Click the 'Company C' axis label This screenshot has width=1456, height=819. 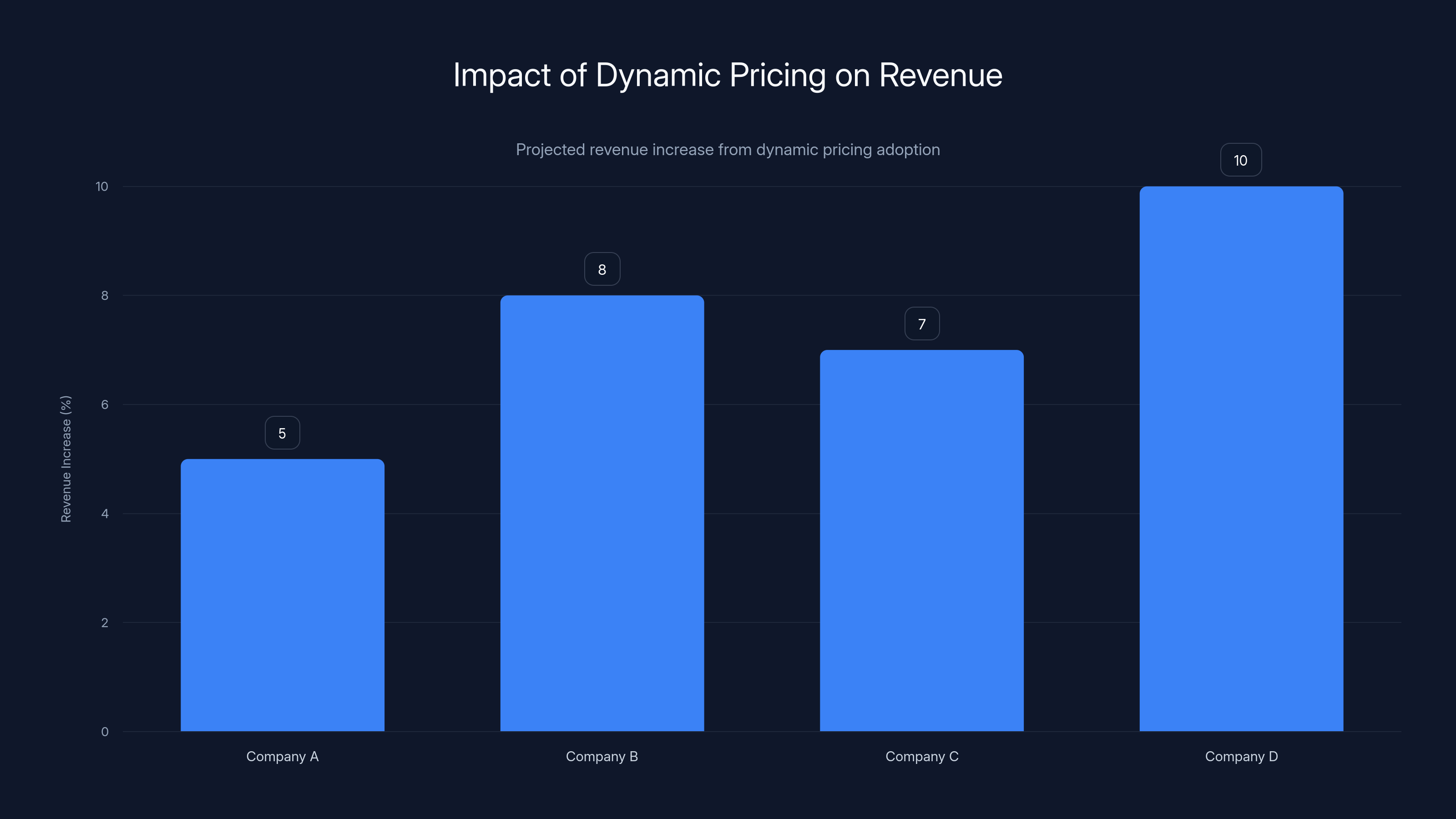[922, 757]
